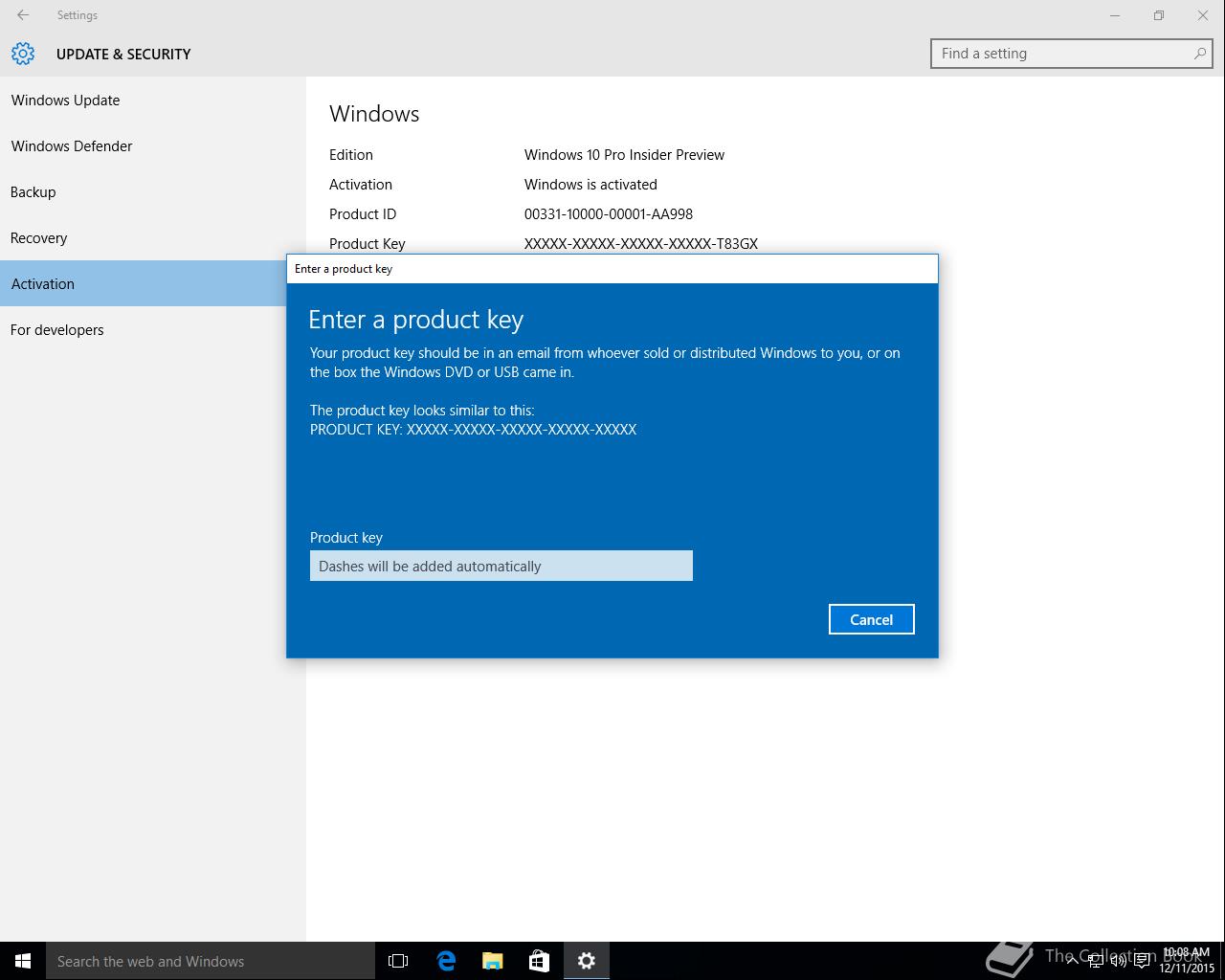Open Task View from the taskbar
Screen dimensions: 1225x980
398,961
